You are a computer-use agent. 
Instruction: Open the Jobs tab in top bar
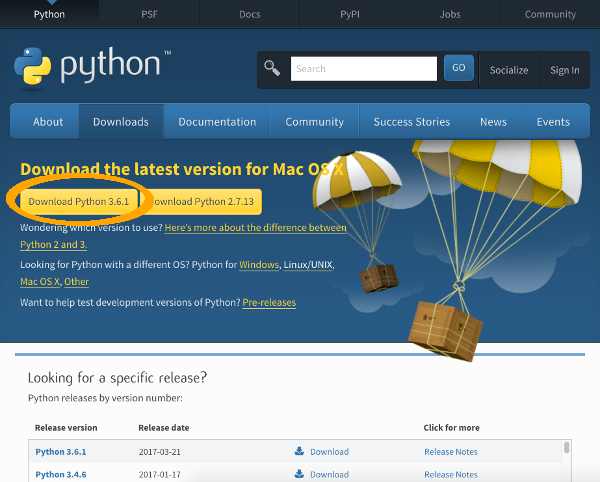450,14
